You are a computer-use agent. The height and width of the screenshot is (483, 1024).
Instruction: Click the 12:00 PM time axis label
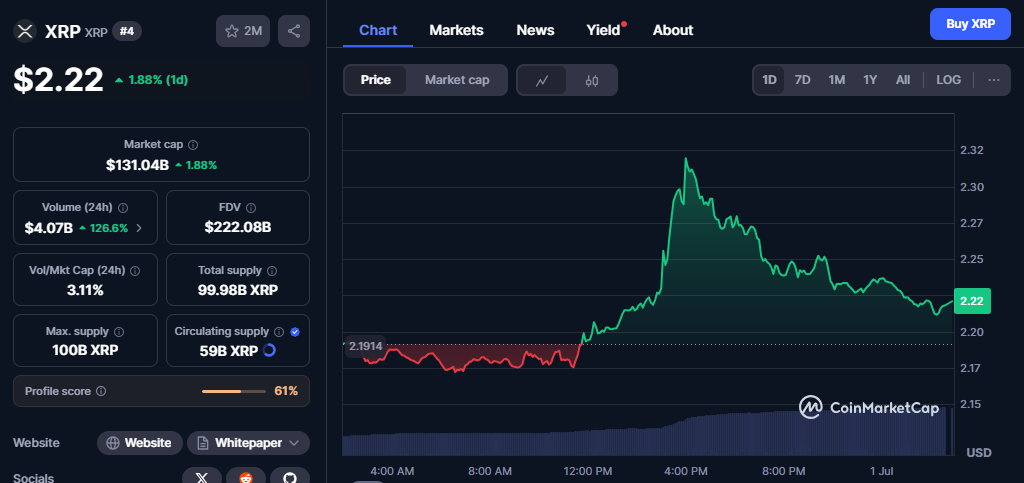click(x=589, y=471)
